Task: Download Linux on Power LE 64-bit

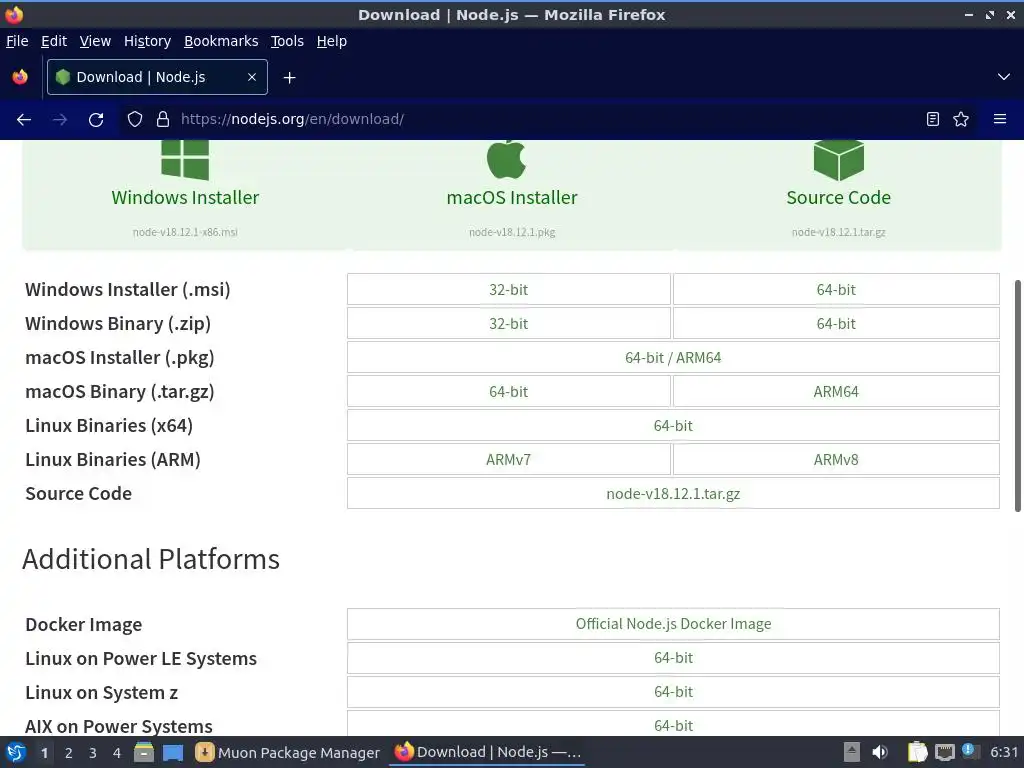Action: [673, 658]
